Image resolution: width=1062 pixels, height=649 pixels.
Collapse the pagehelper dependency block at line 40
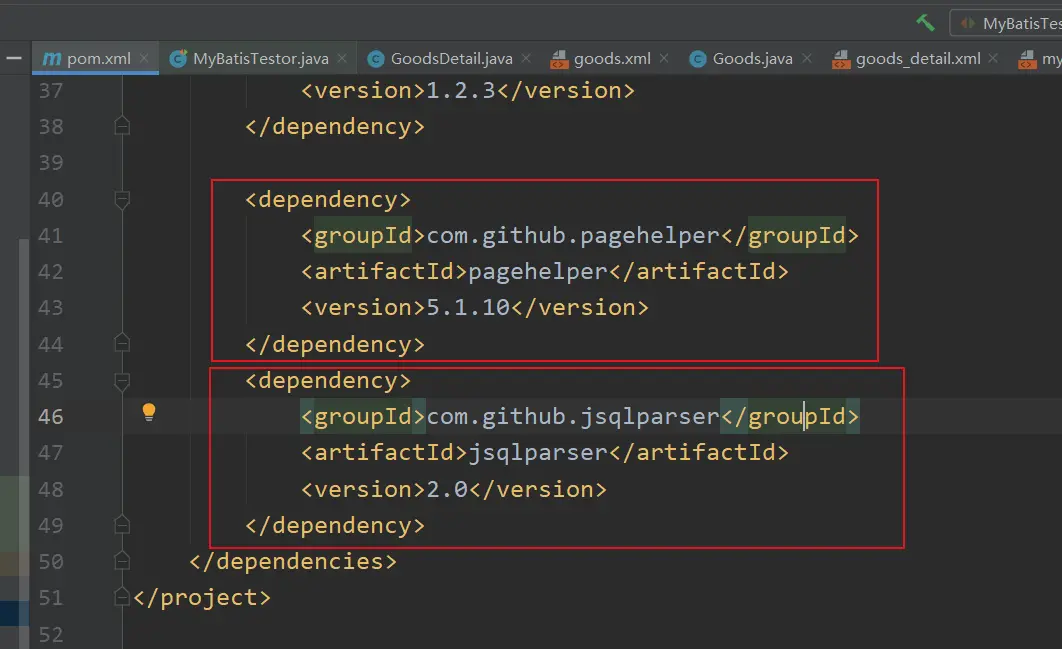[122, 200]
